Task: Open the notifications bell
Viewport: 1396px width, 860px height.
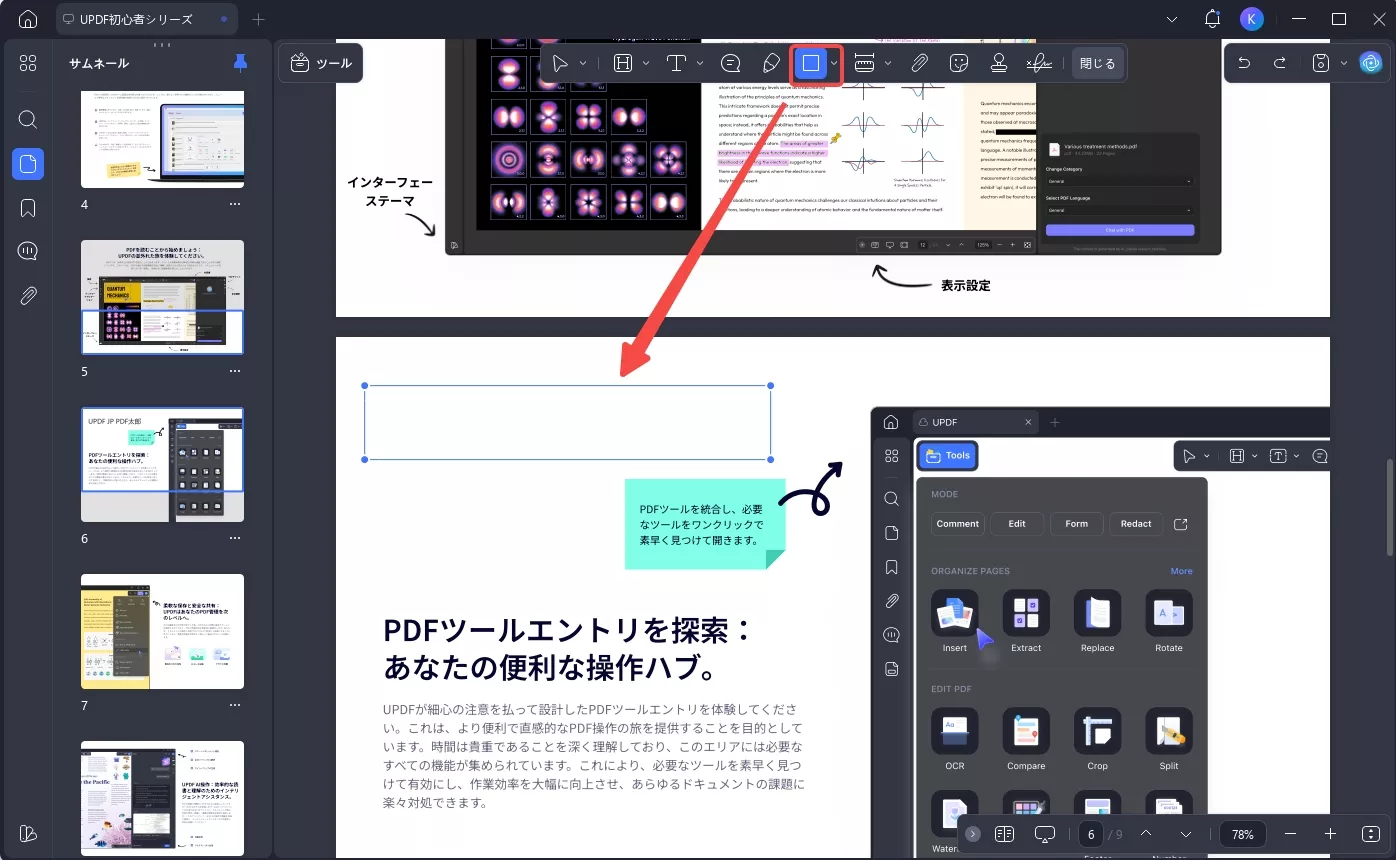Action: click(x=1212, y=19)
